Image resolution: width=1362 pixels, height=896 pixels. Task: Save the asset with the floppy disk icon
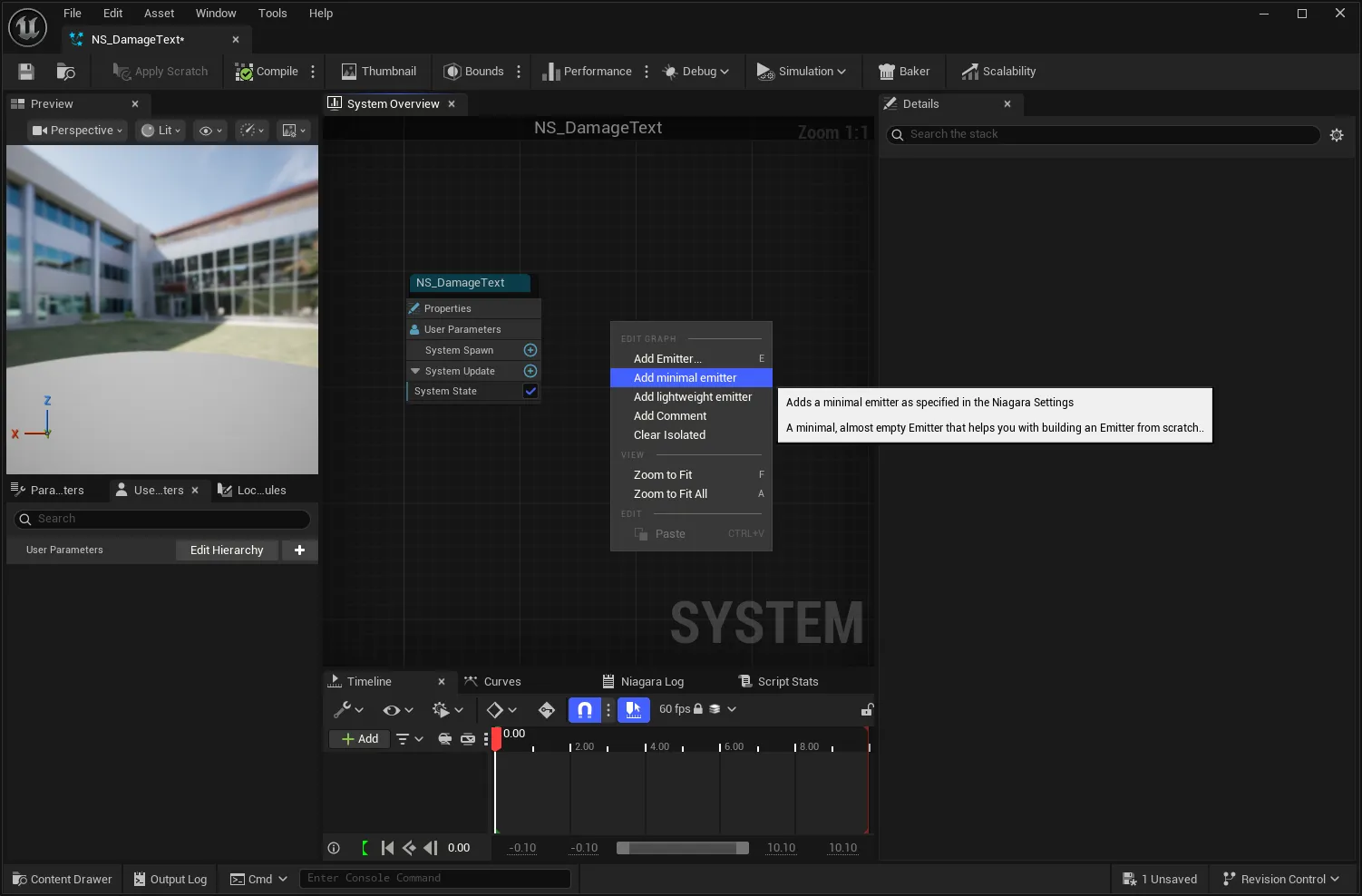point(26,72)
